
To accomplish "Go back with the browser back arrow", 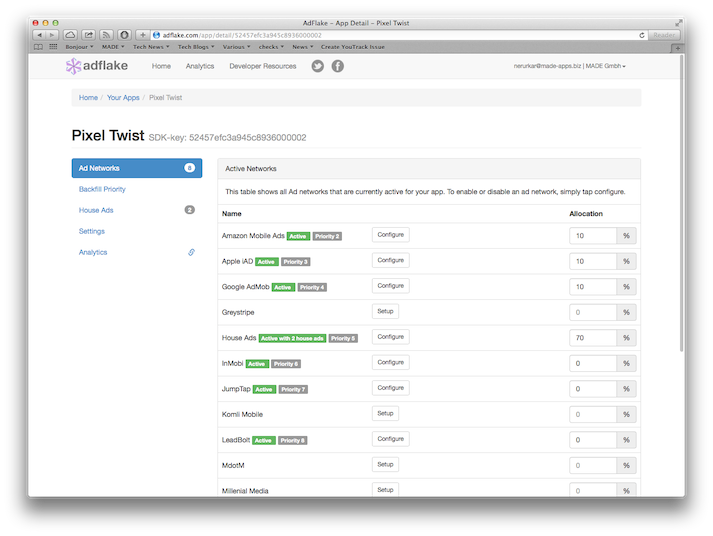I will point(40,35).
